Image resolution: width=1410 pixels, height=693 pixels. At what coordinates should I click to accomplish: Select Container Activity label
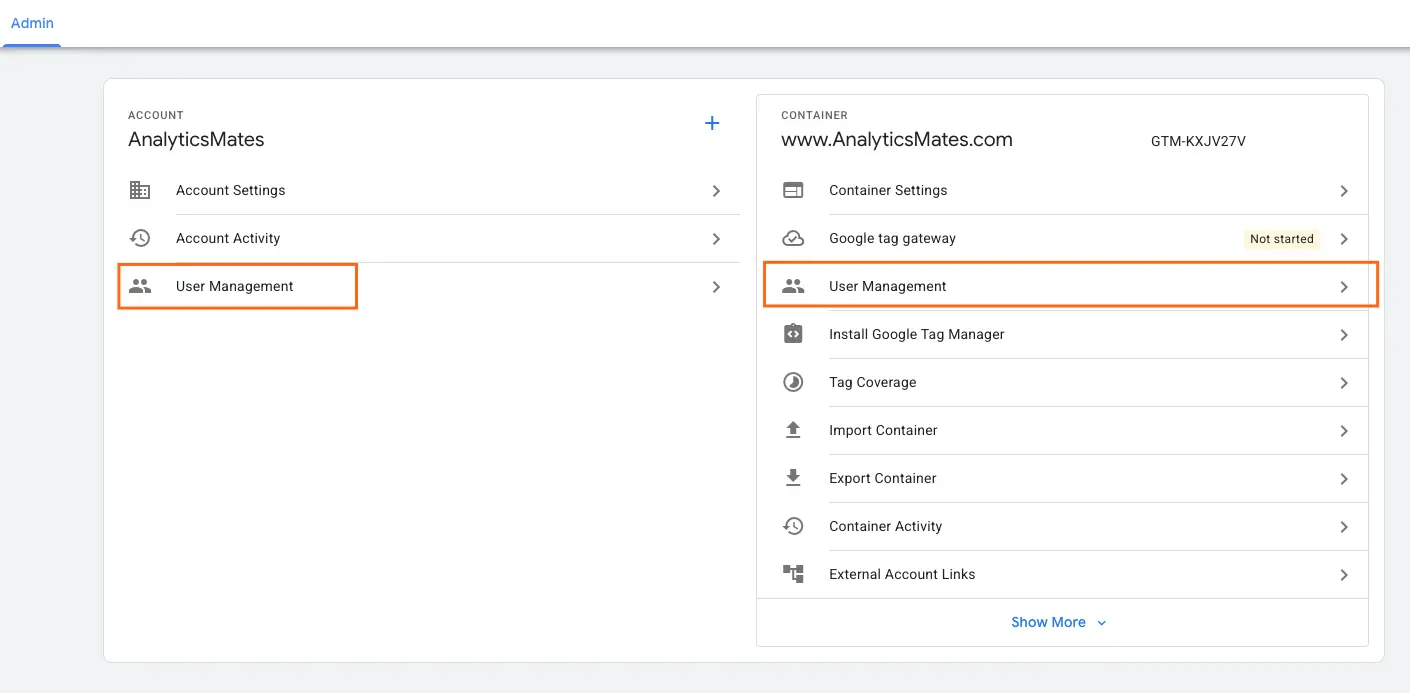[x=885, y=526]
